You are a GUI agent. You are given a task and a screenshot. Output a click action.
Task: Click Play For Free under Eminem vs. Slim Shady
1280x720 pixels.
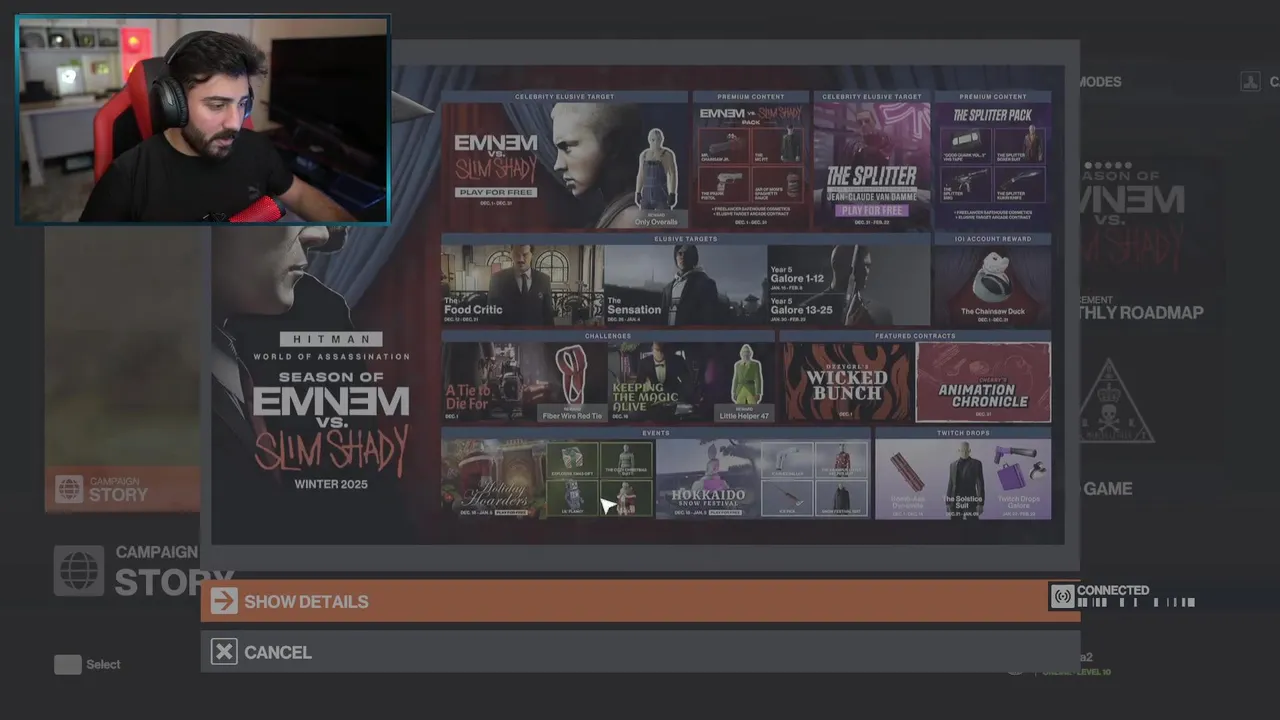coord(497,192)
